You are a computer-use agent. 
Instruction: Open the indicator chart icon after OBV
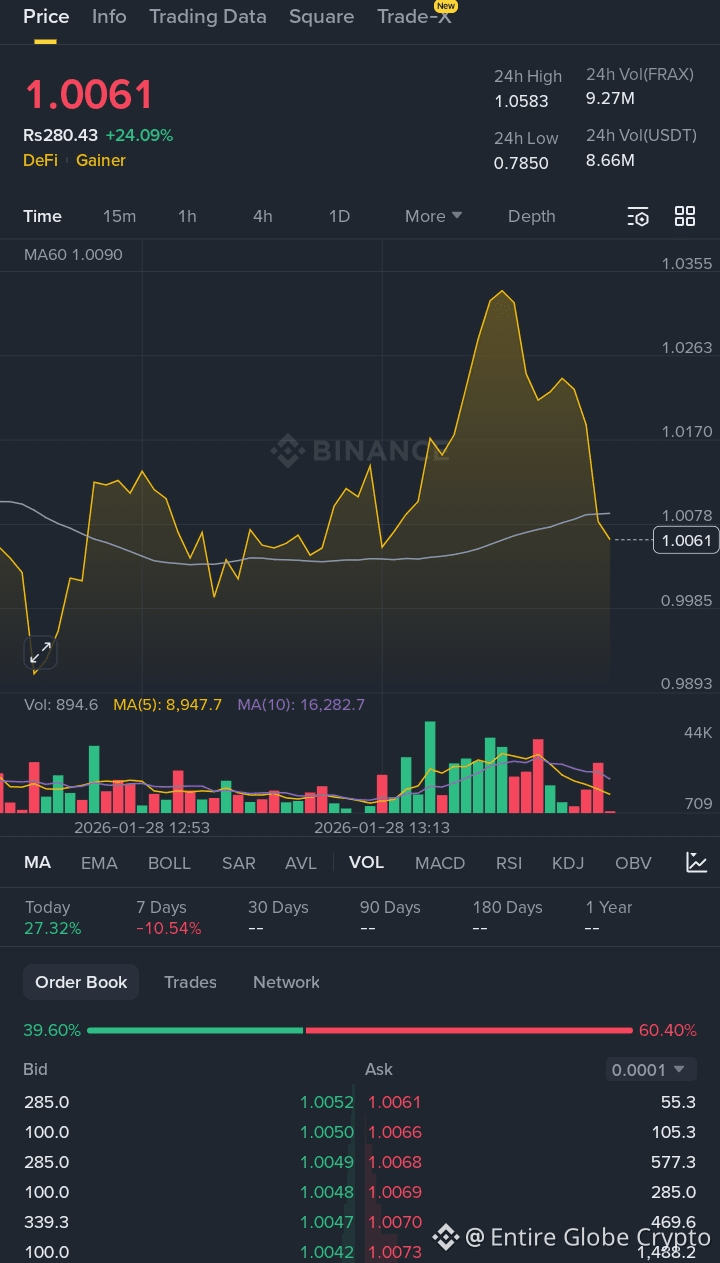point(697,862)
